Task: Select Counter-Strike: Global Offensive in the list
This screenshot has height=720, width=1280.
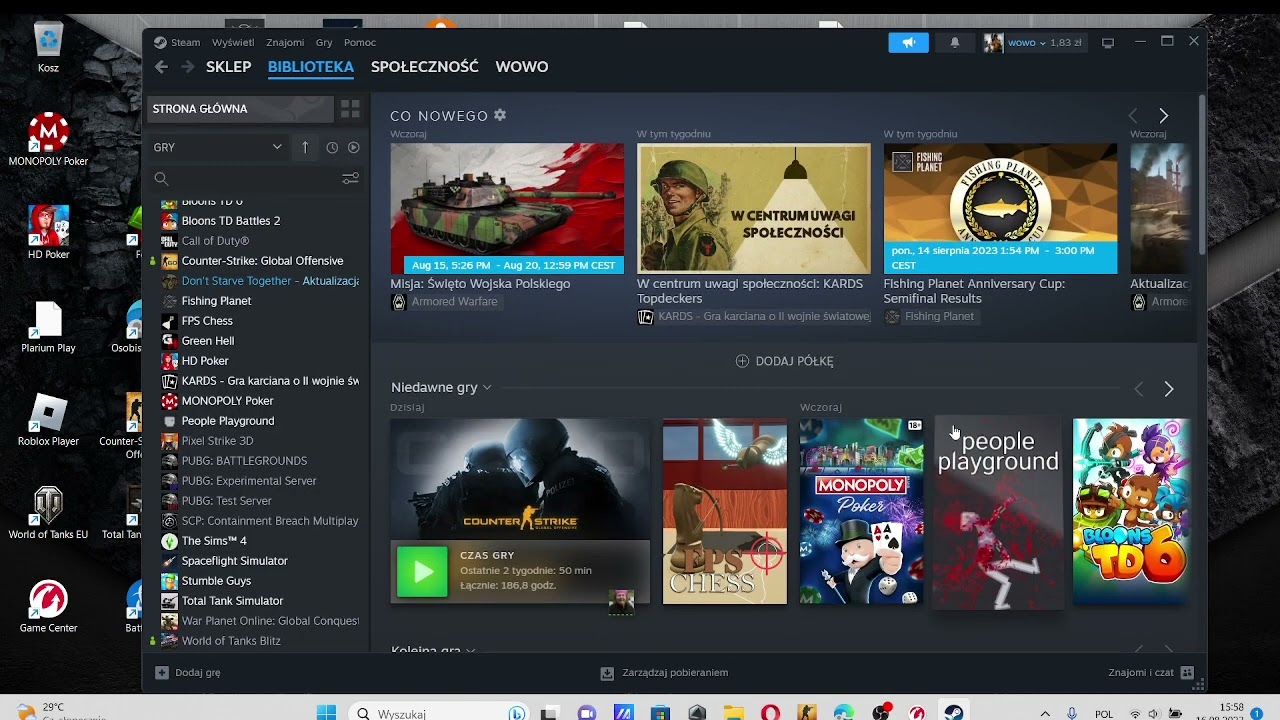Action: click(260, 261)
